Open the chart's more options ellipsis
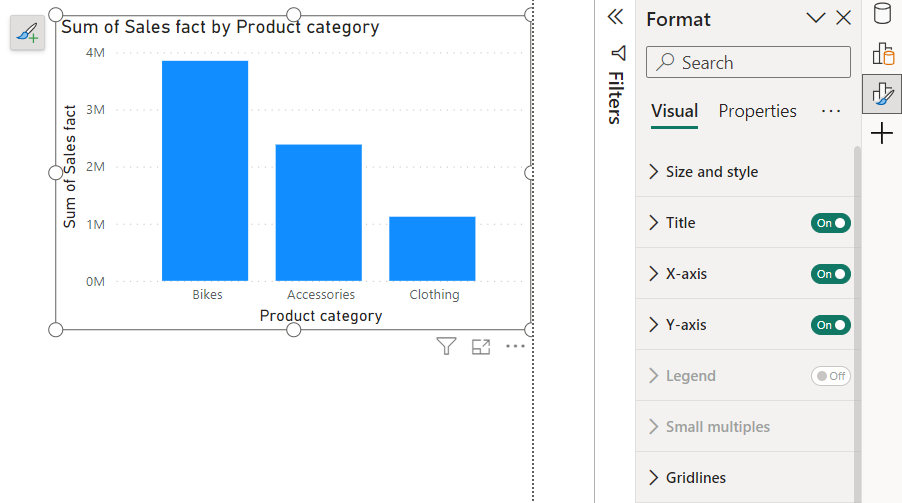This screenshot has width=902, height=503. point(515,347)
